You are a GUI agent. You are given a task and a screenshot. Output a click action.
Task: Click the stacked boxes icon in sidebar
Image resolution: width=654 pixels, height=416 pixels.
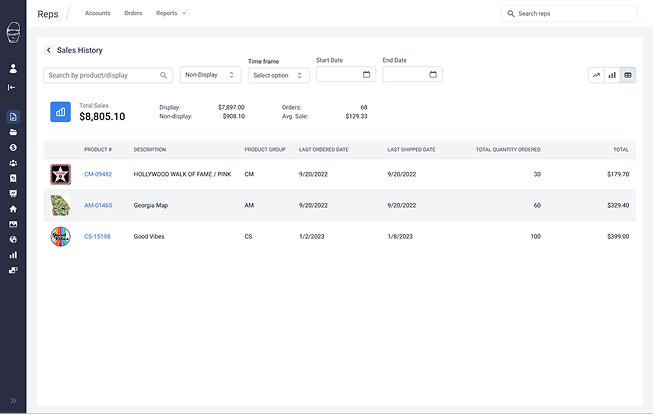click(13, 270)
